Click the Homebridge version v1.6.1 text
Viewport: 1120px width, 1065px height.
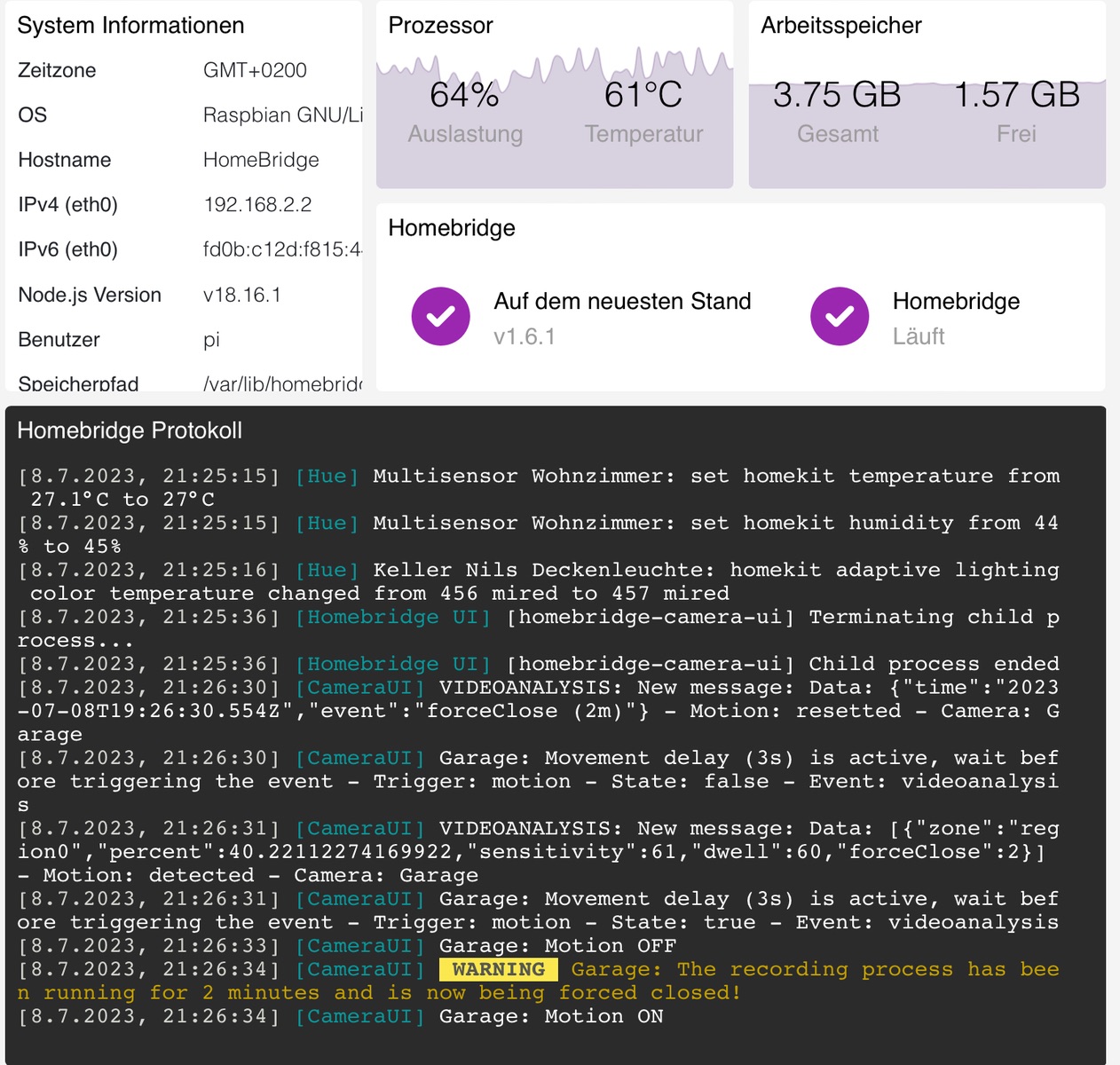(x=524, y=337)
